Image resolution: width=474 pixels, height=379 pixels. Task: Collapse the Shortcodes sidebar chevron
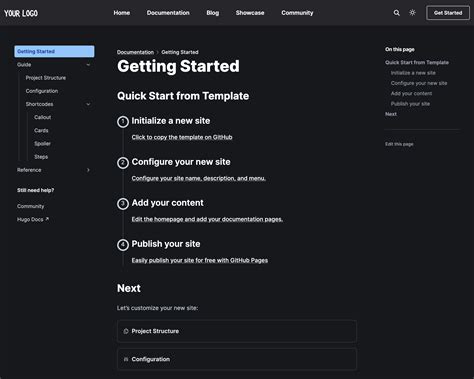coord(88,104)
